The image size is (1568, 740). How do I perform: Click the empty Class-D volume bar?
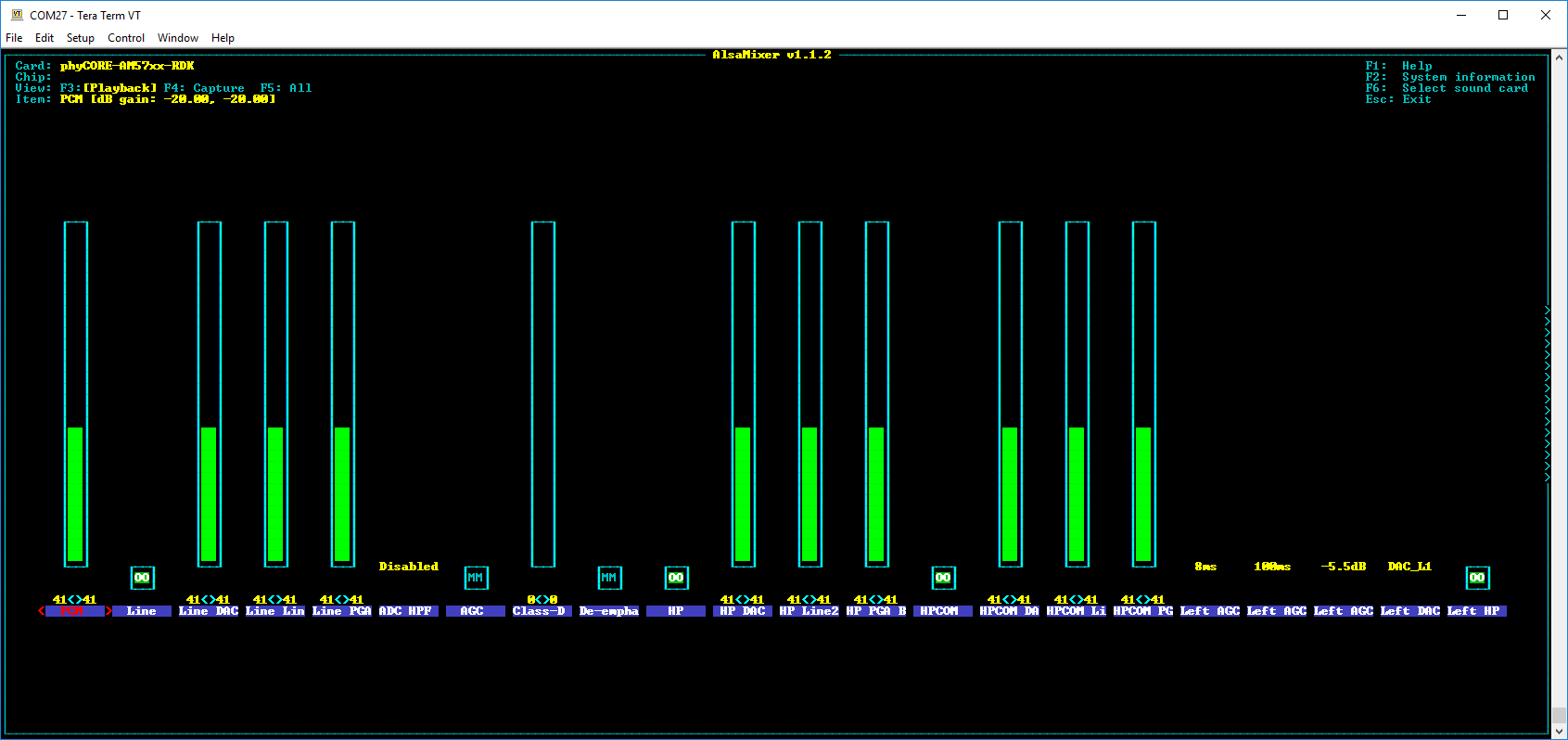tap(543, 394)
